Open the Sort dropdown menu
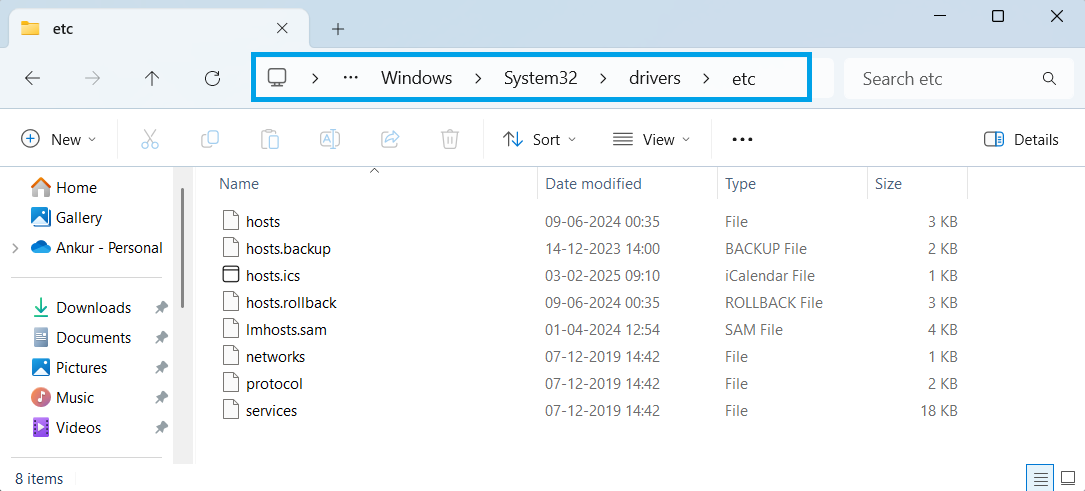1085x491 pixels. (539, 140)
